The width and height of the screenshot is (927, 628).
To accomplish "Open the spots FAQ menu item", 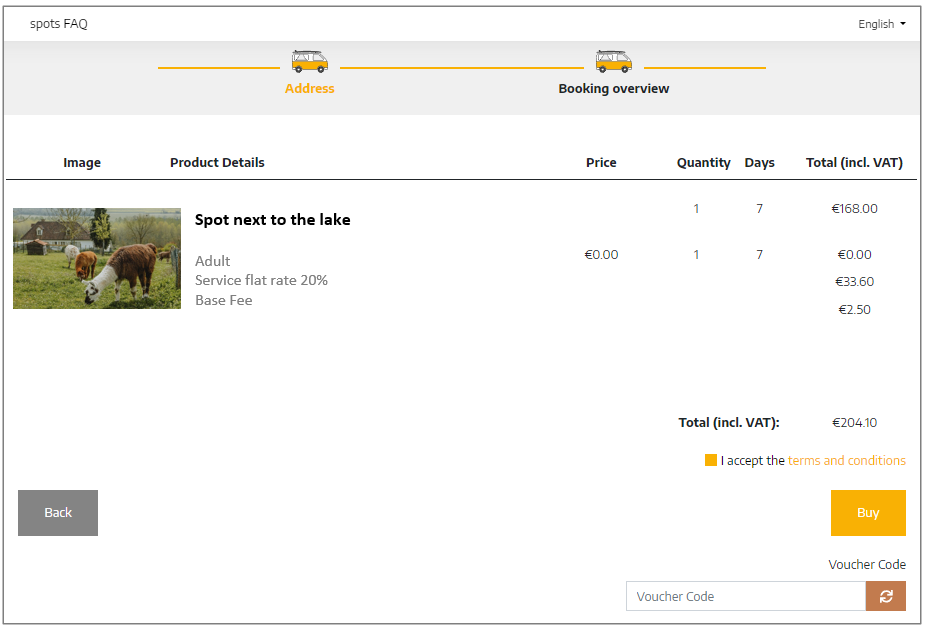I will (x=59, y=24).
